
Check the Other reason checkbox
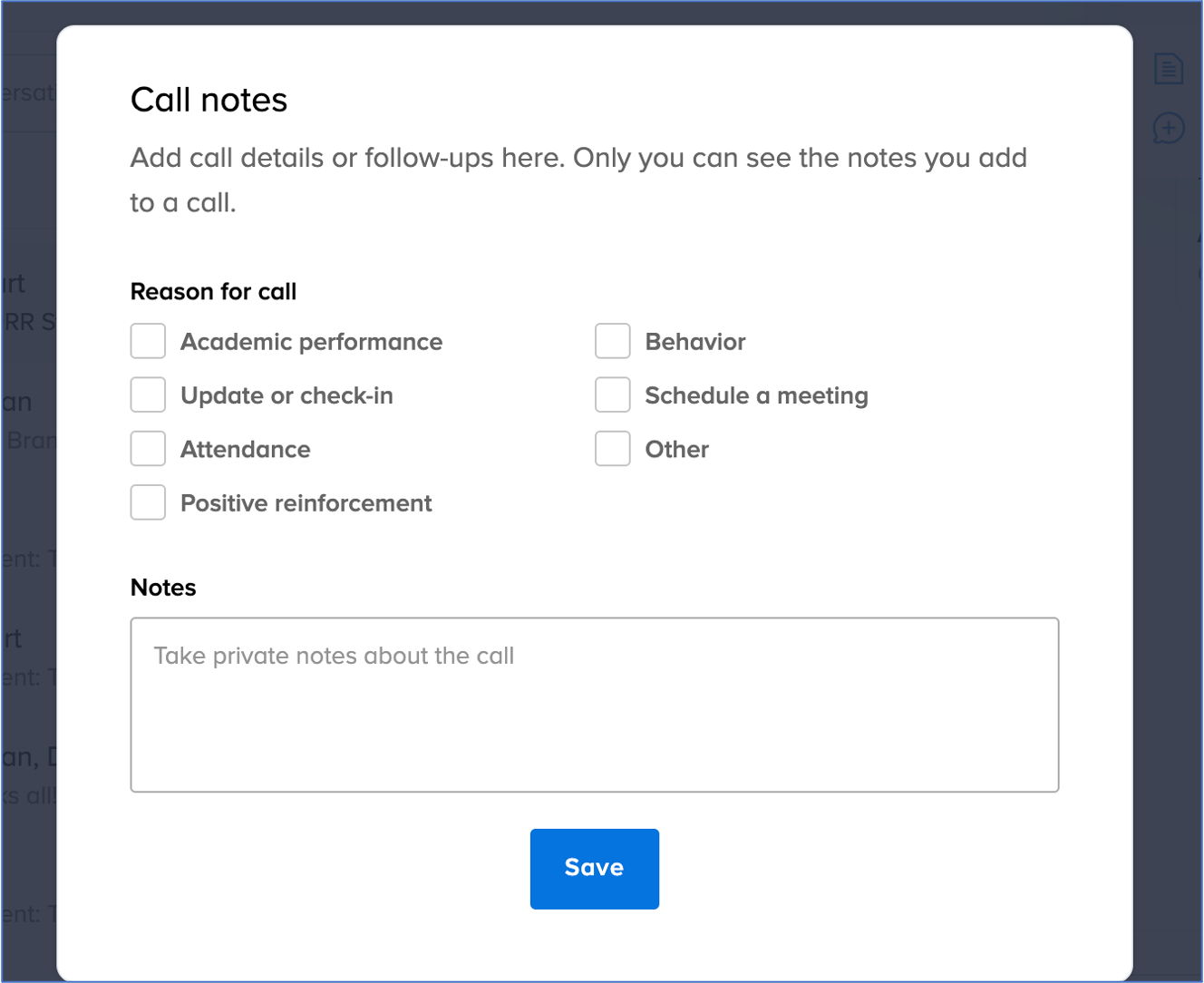point(612,449)
